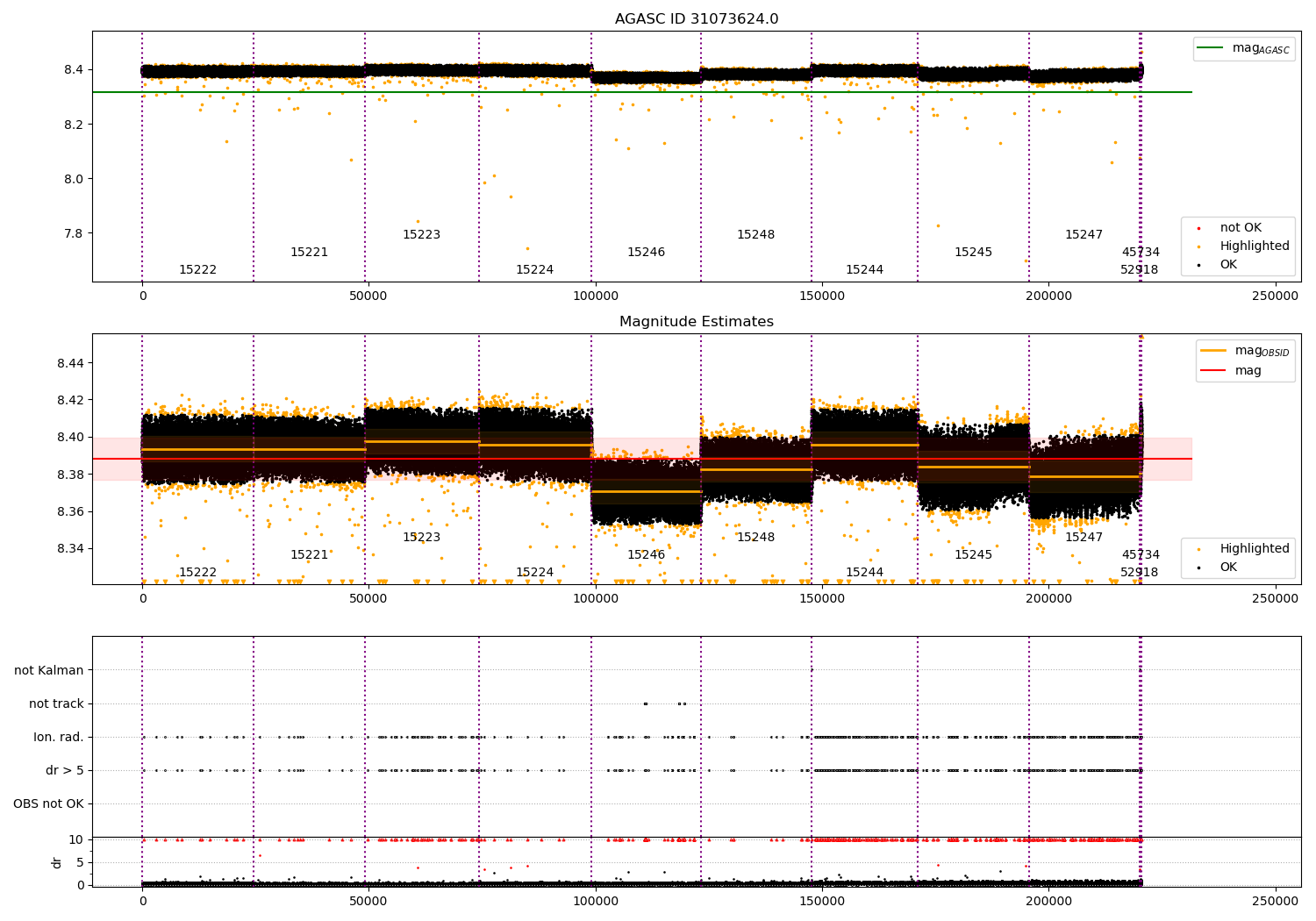Click the 5 tick on the dr axis
The image size is (1316, 921).
pos(81,862)
